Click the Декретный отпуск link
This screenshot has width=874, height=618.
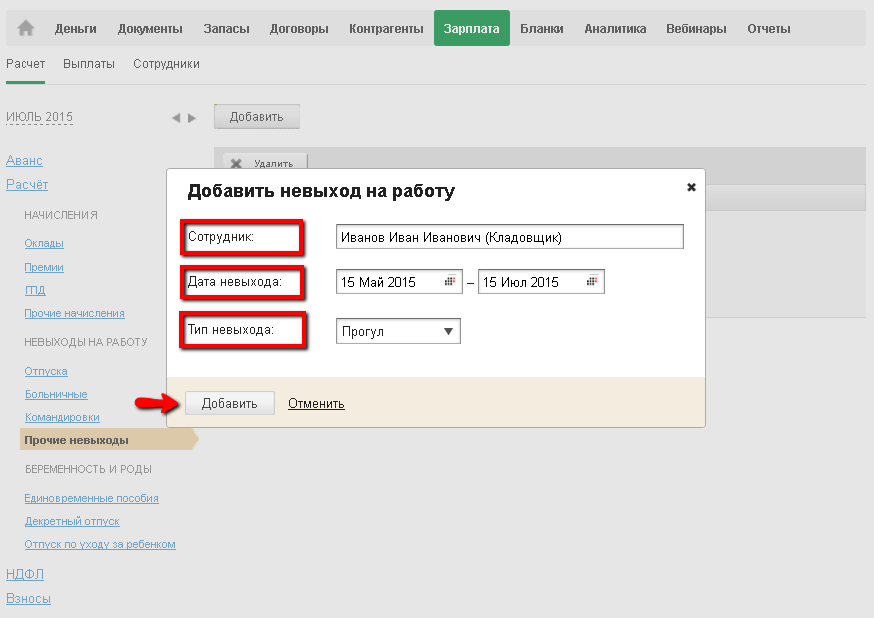tap(72, 521)
